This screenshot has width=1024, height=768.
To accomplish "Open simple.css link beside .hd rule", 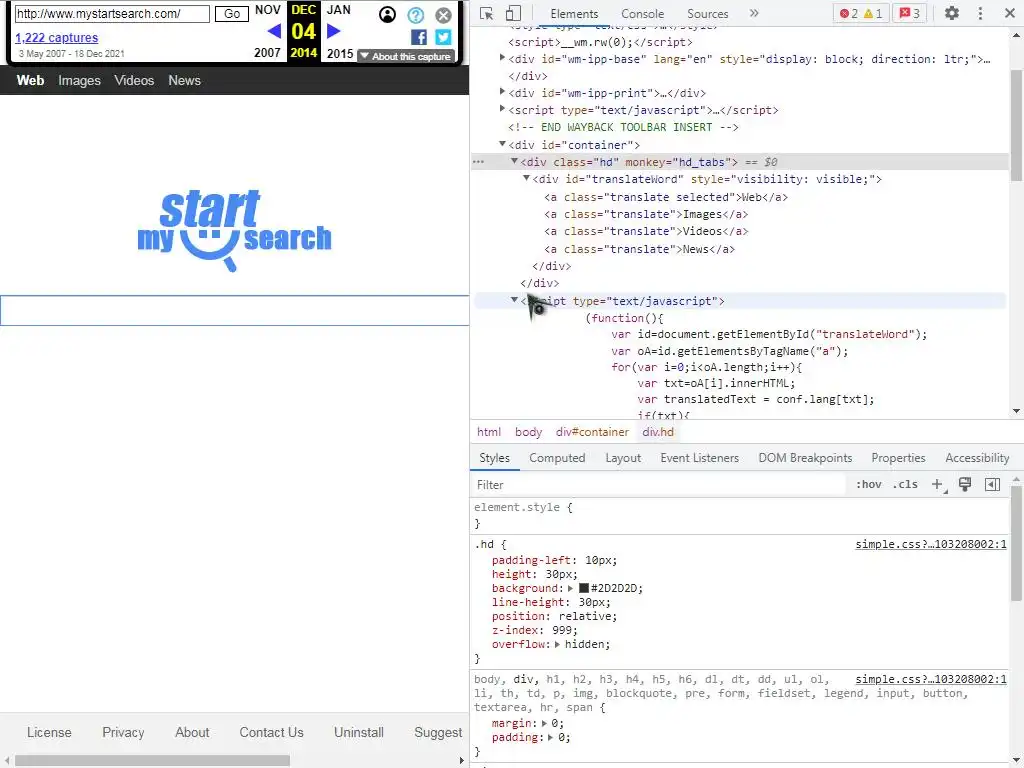I will pyautogui.click(x=931, y=544).
